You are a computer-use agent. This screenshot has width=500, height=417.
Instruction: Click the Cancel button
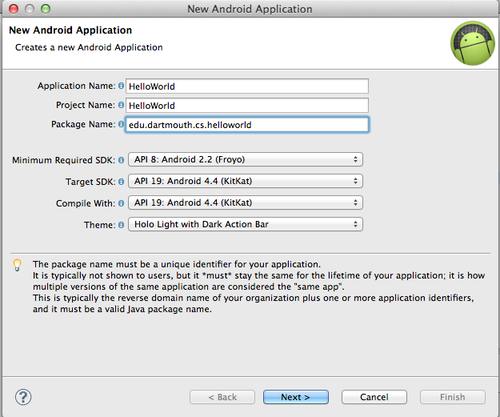pyautogui.click(x=374, y=397)
